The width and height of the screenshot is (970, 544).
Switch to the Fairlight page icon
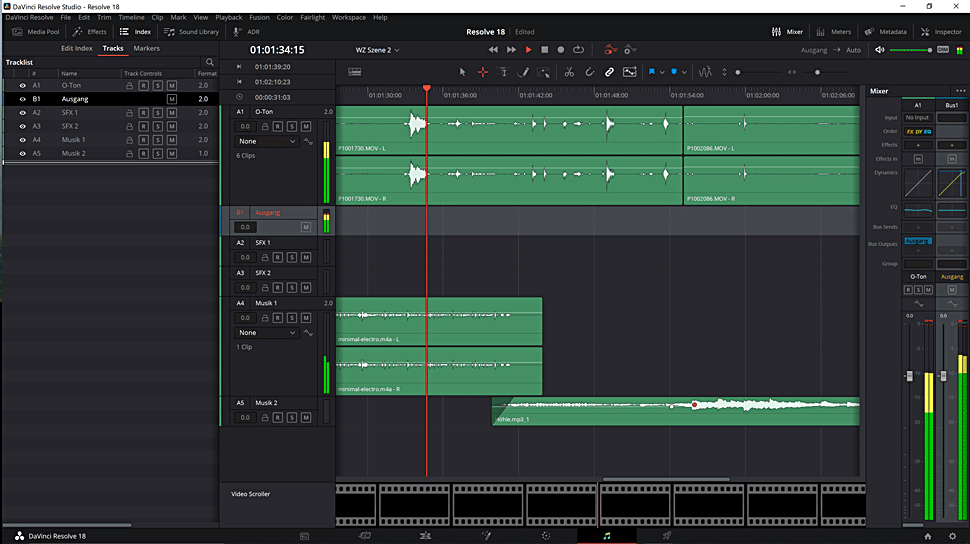(607, 536)
